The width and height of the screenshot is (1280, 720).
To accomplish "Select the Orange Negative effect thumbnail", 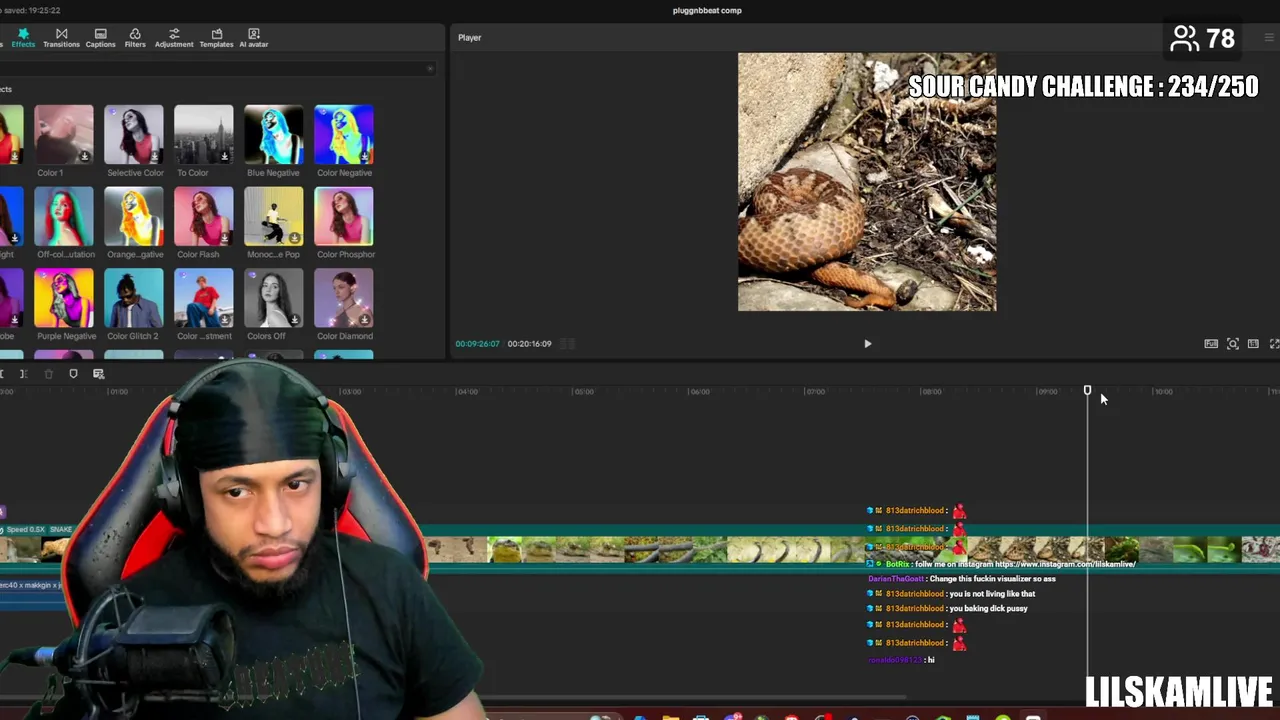I will point(134,216).
